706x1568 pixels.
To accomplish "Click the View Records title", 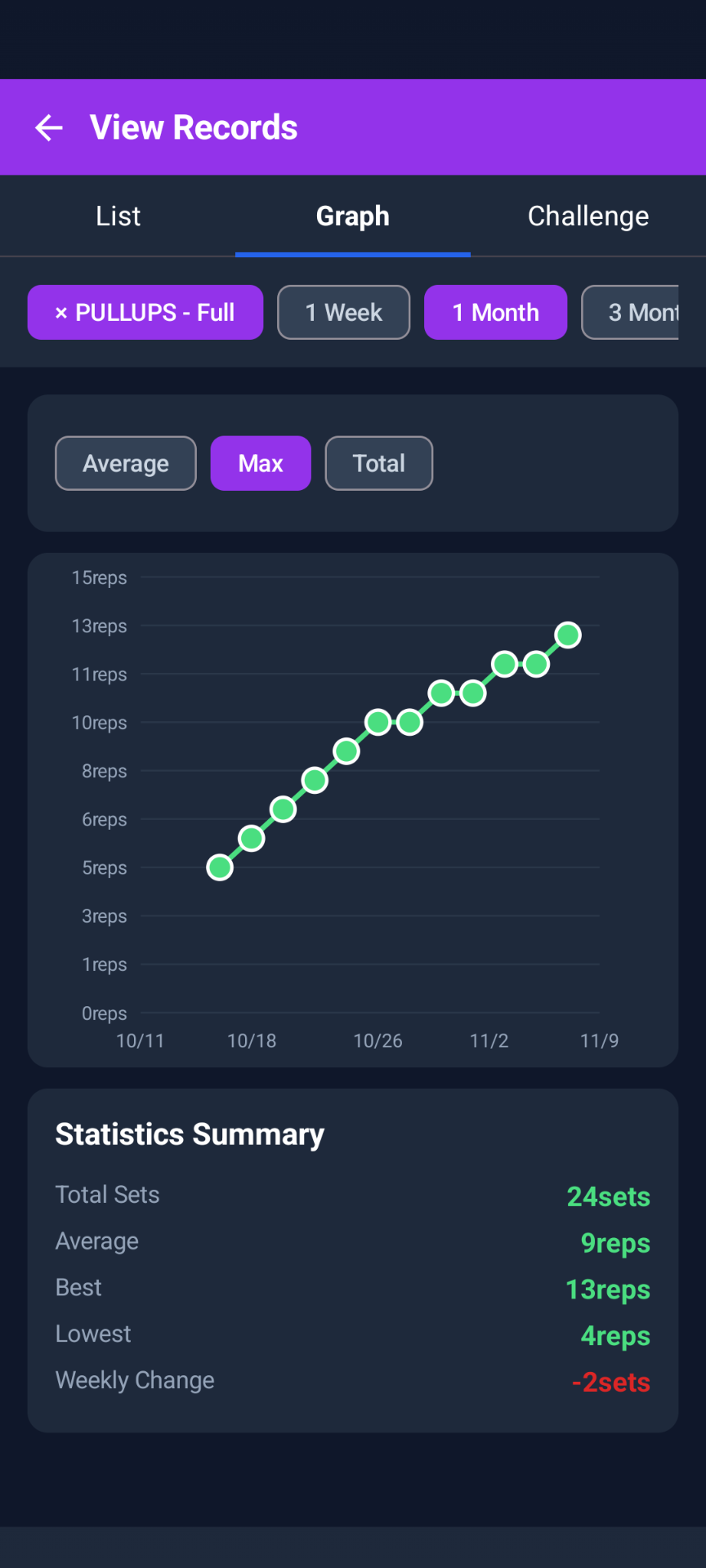I will coord(194,127).
